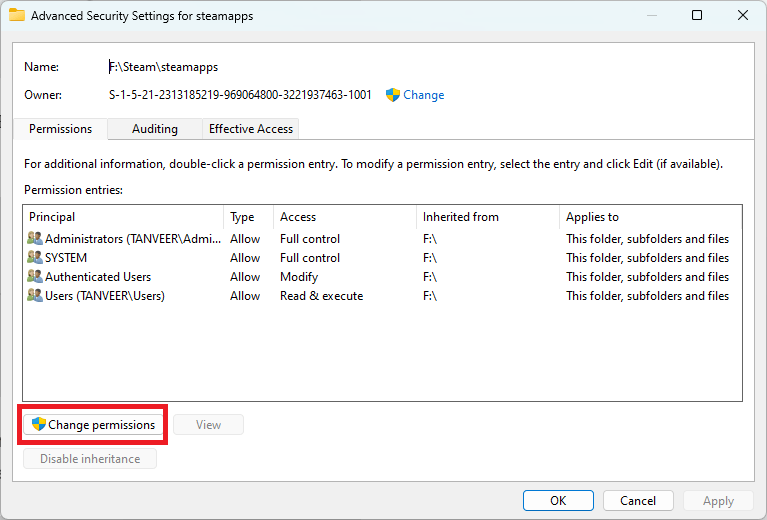Click the SYSTEM principal user icon

click(x=35, y=258)
